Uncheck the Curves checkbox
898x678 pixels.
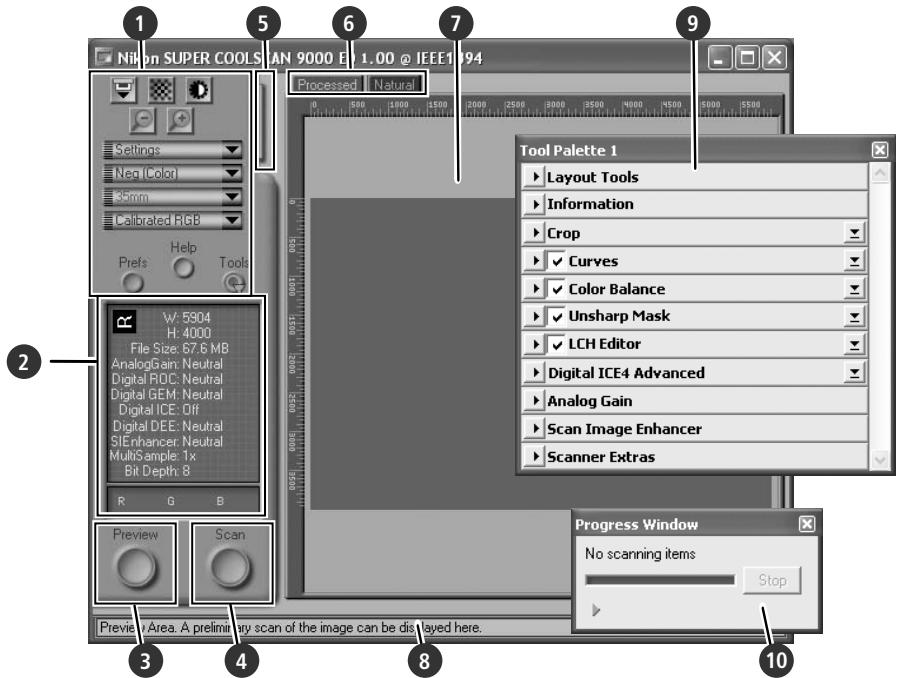coord(557,261)
